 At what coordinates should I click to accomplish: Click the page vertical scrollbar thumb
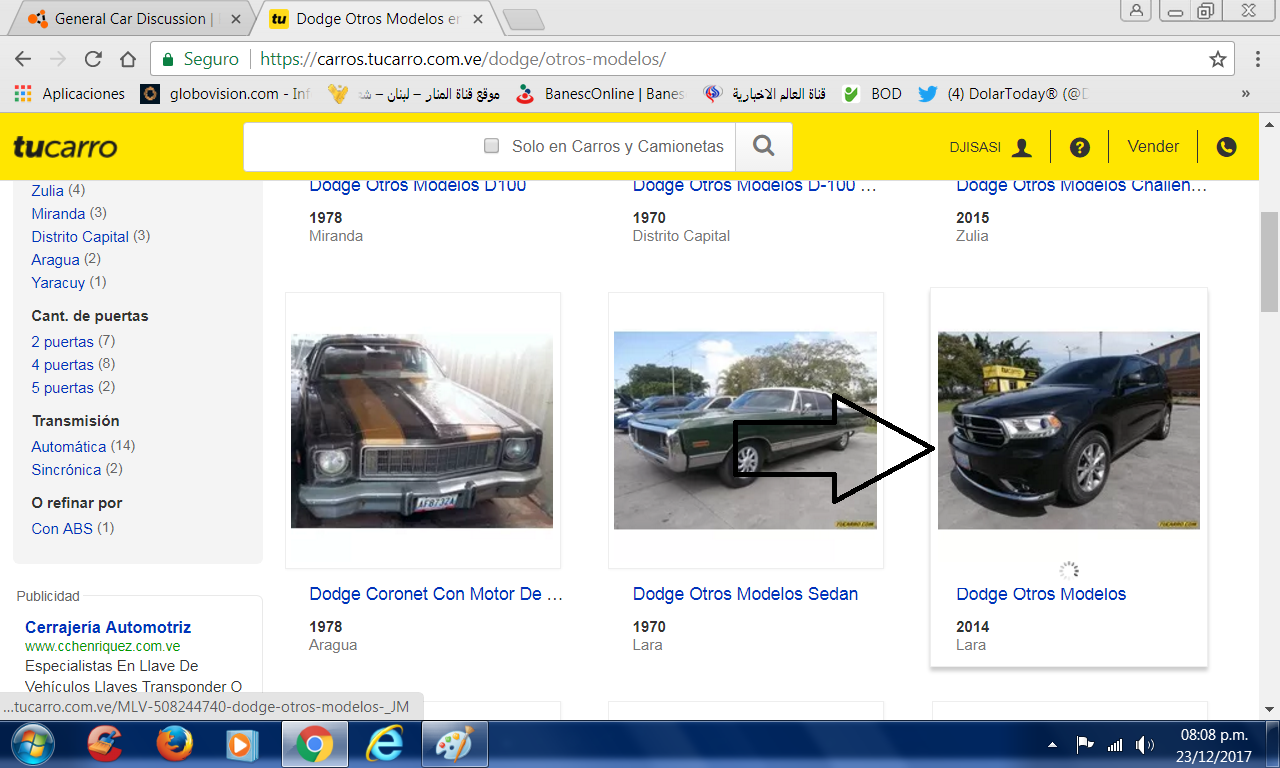1269,262
